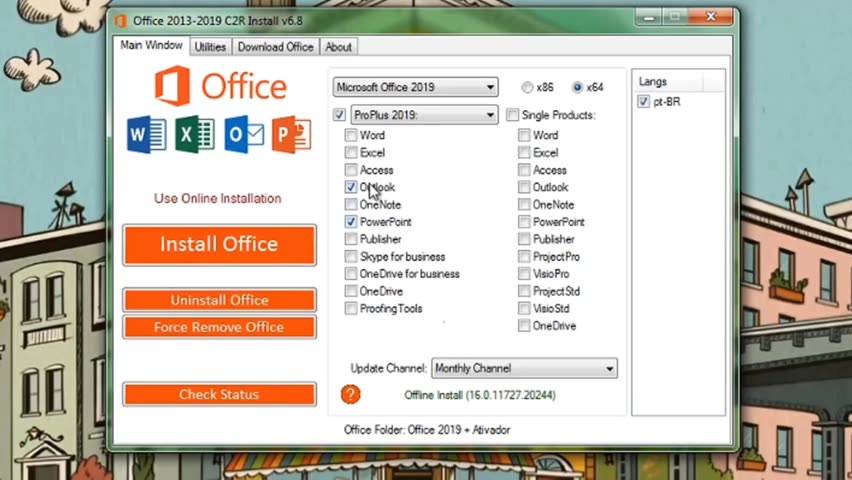Check OneDrive under Single Products

(524, 326)
